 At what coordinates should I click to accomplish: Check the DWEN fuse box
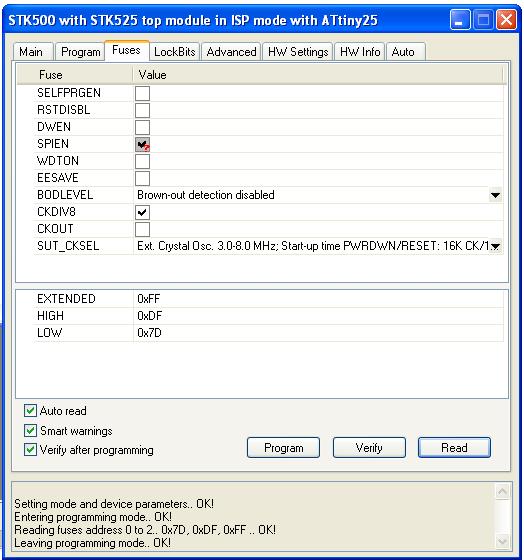click(142, 127)
